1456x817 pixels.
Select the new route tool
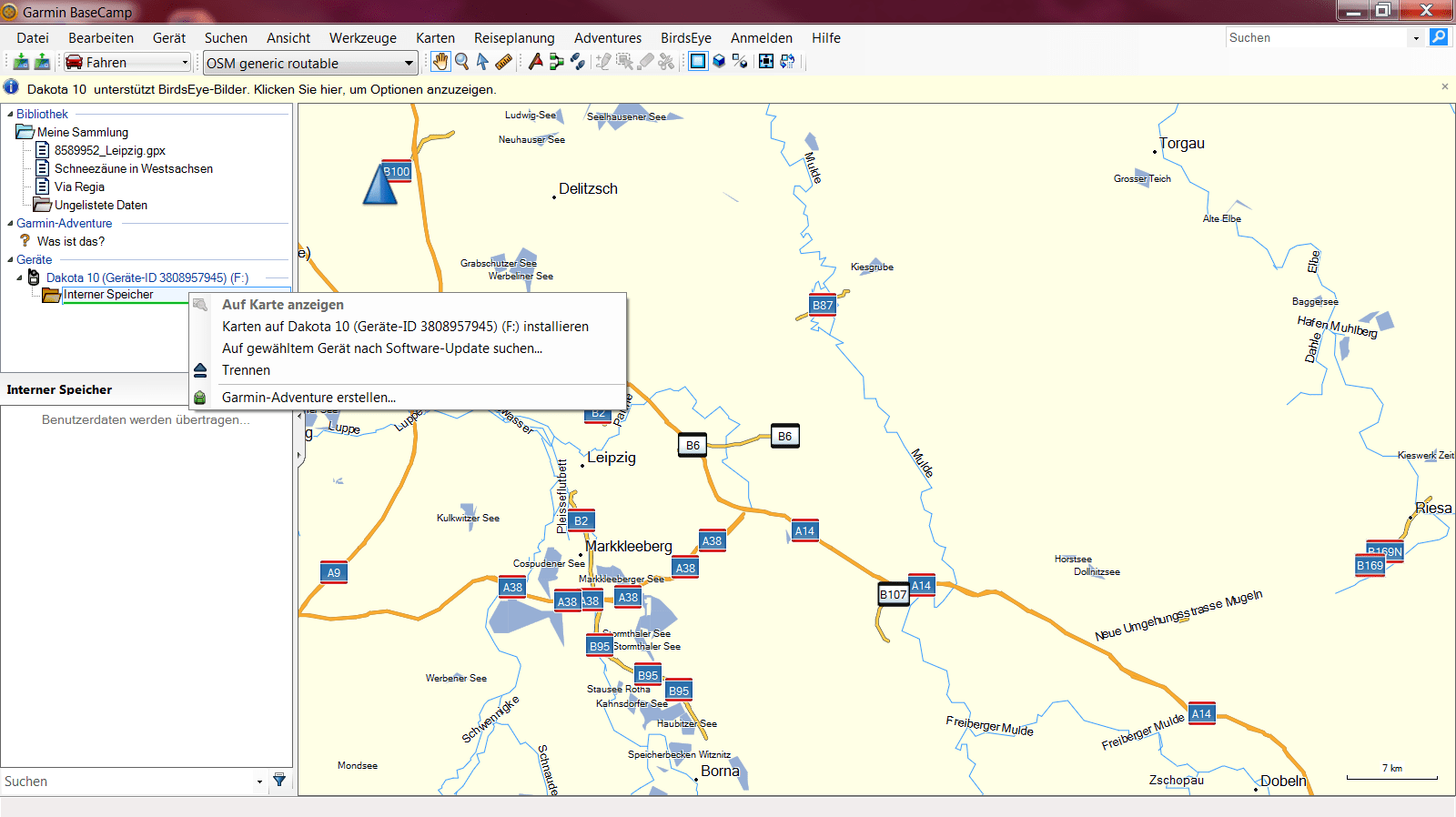[x=556, y=62]
